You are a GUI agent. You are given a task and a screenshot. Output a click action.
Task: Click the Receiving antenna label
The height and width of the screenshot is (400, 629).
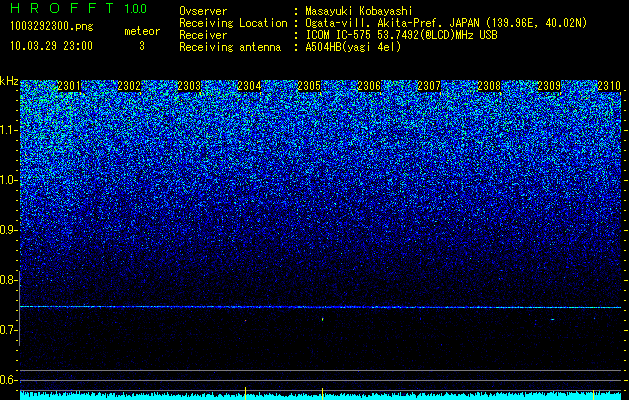tap(230, 47)
